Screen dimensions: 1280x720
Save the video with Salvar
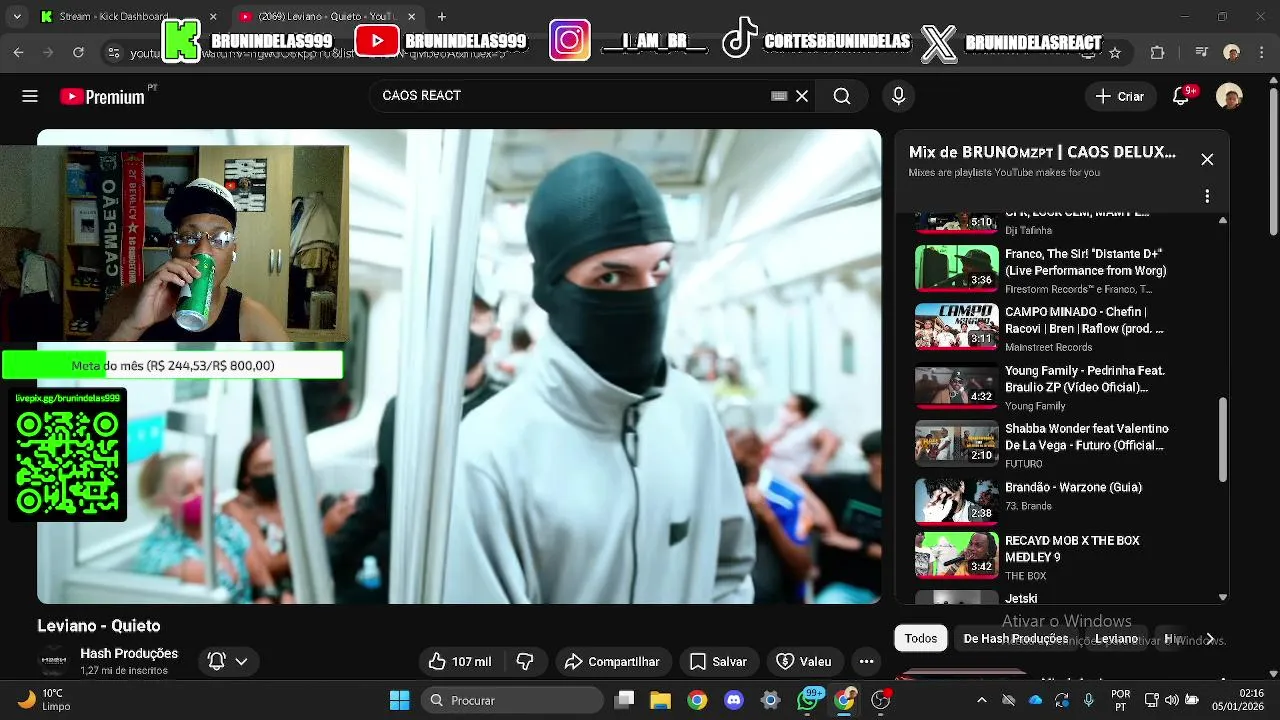(718, 661)
